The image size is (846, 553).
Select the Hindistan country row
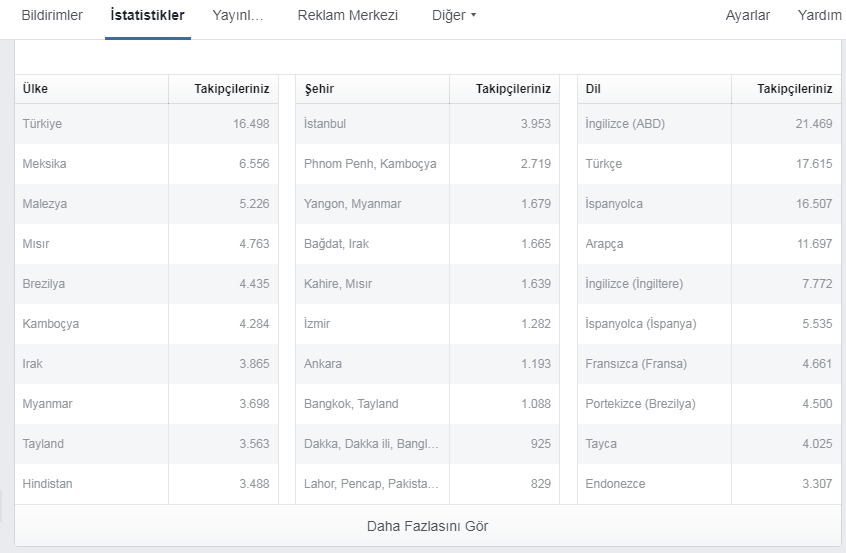click(146, 483)
